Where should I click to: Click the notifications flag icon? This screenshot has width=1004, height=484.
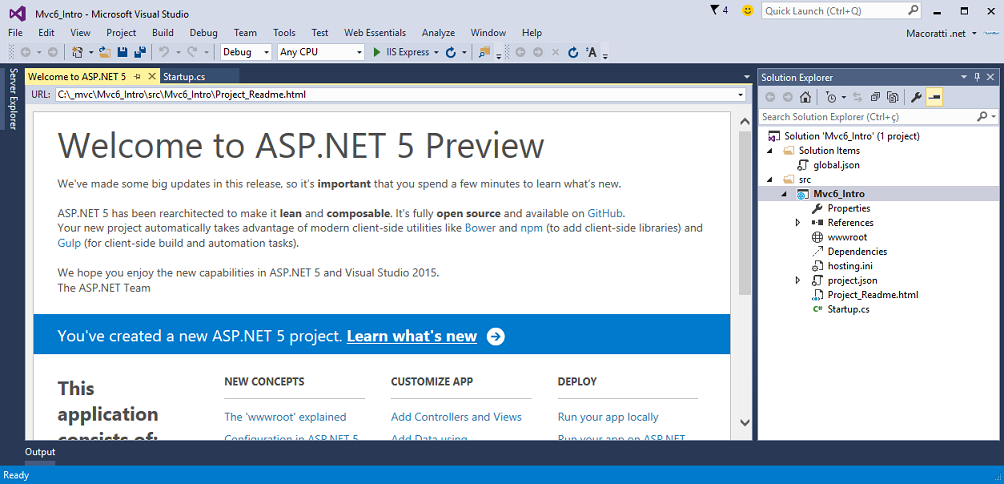(x=715, y=10)
